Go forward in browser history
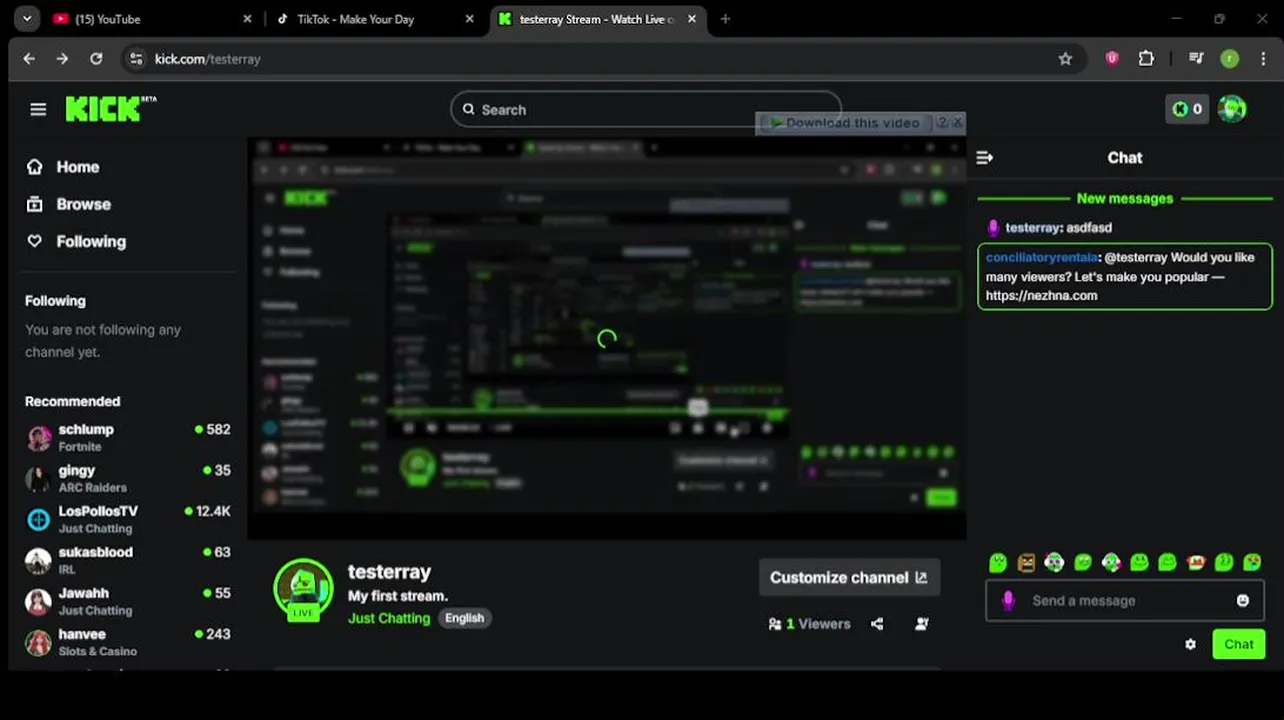Viewport: 1284px width, 720px height. click(x=62, y=59)
